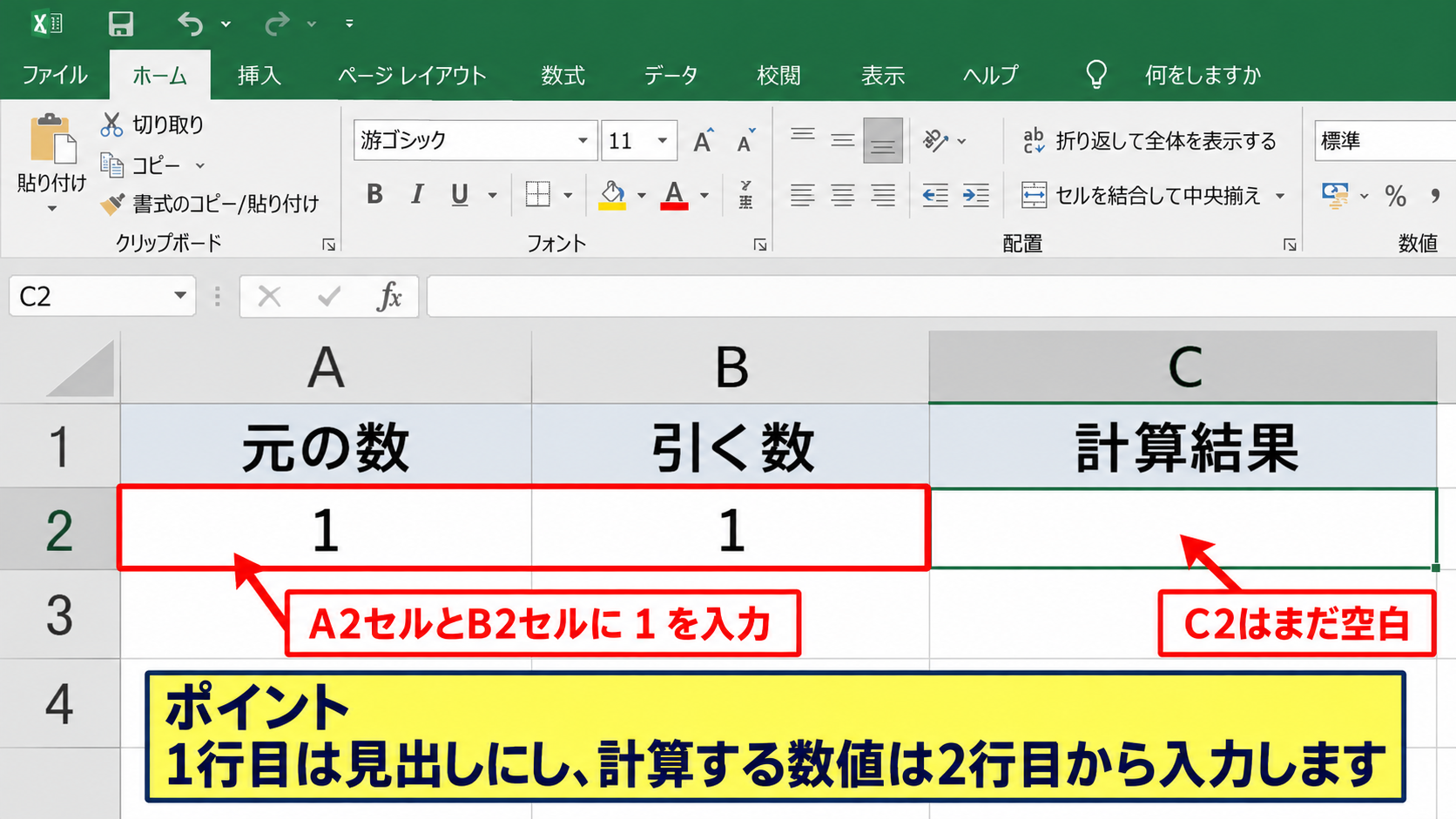Switch to the 数式 tab
The image size is (1456, 819).
click(x=563, y=76)
